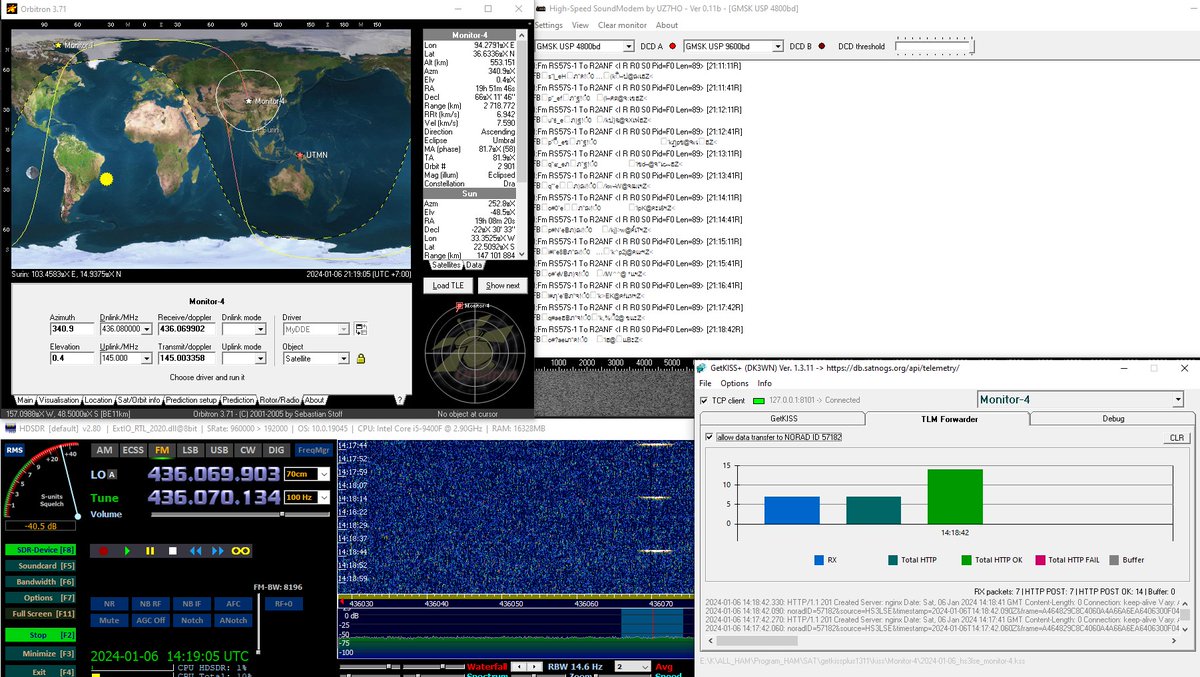Screen dimensions: 1200x677
Task: Click the red record button in HDSDR
Action: (x=102, y=550)
